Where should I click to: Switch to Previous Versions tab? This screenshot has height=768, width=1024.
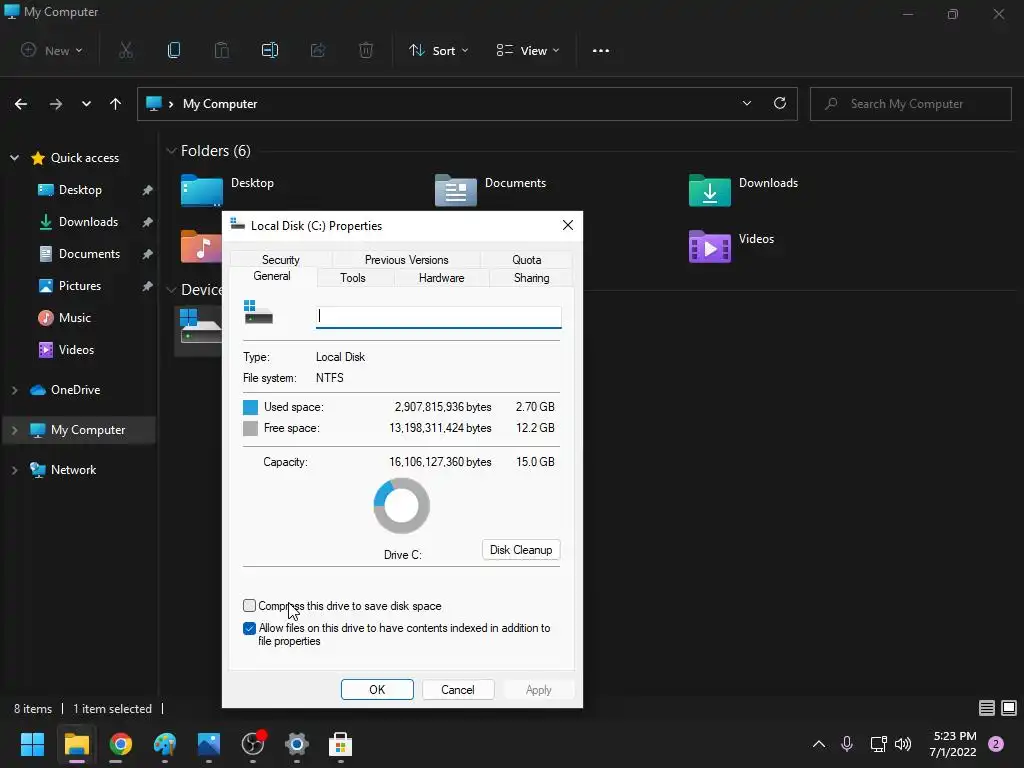coord(406,259)
